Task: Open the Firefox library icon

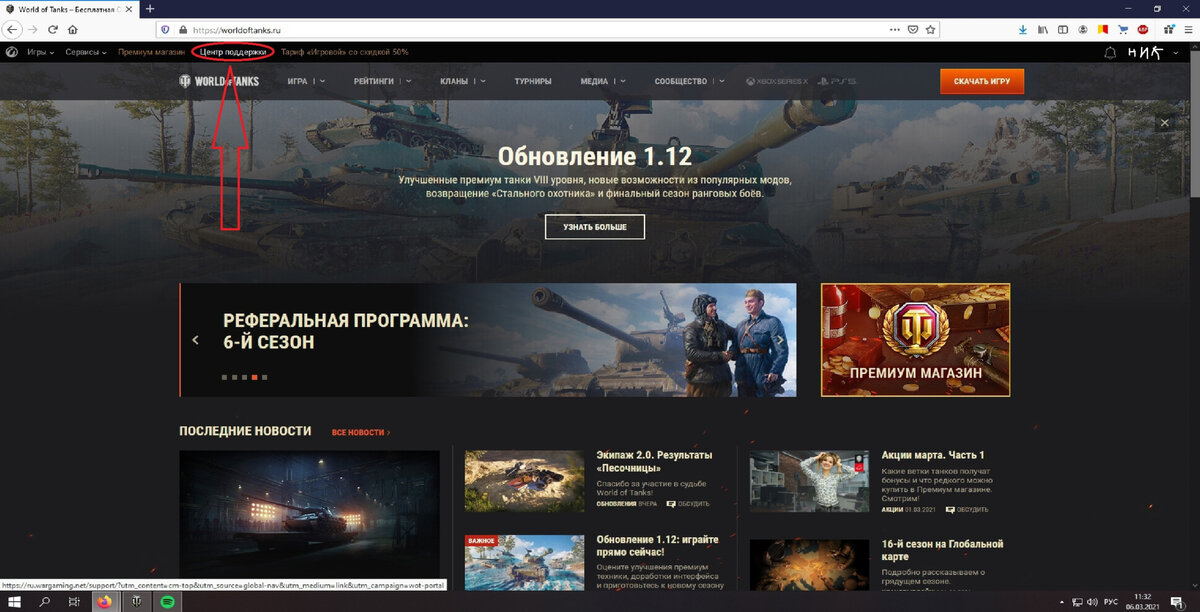Action: [x=1041, y=30]
